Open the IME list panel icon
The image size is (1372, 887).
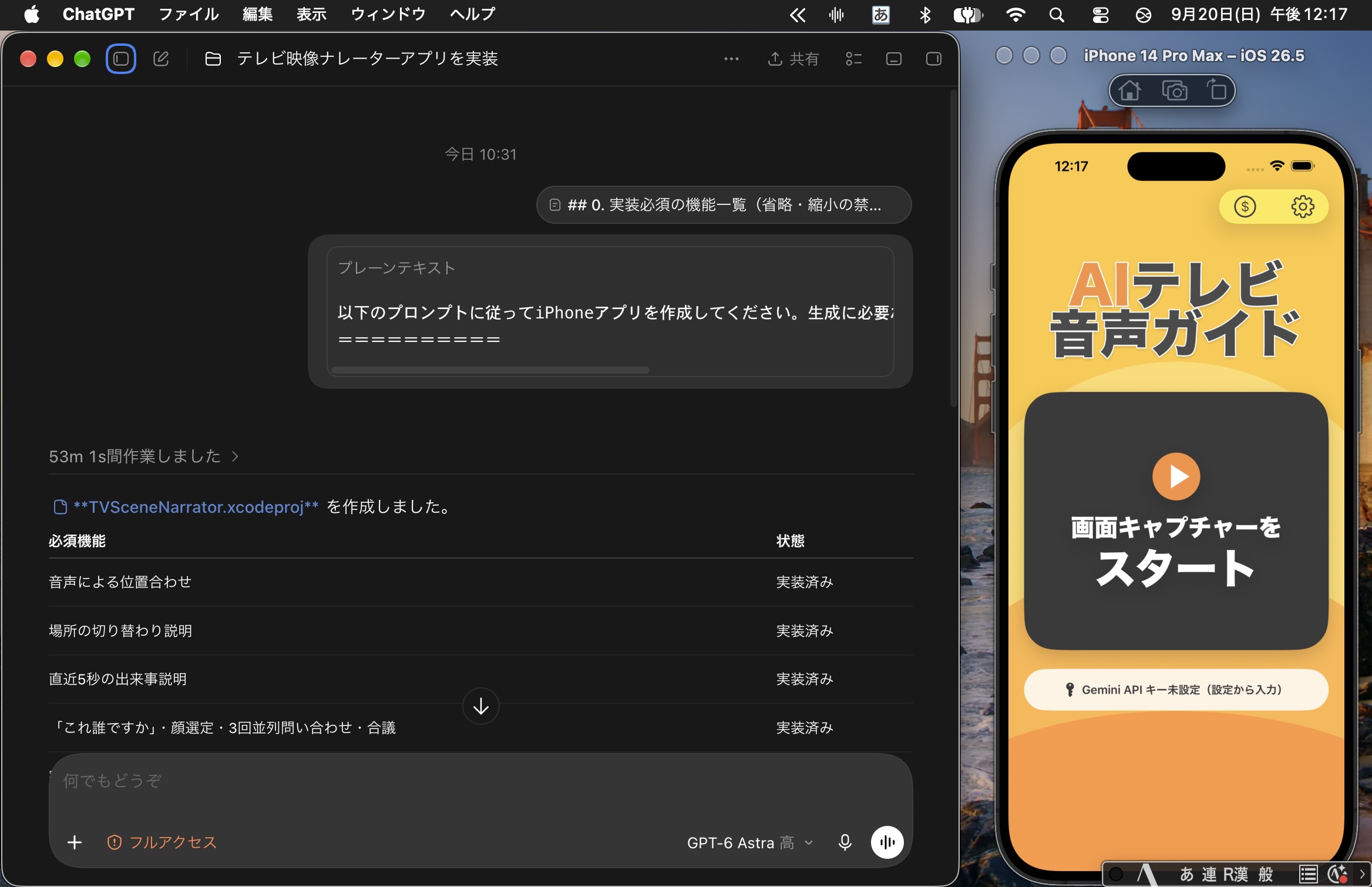coord(1307,875)
